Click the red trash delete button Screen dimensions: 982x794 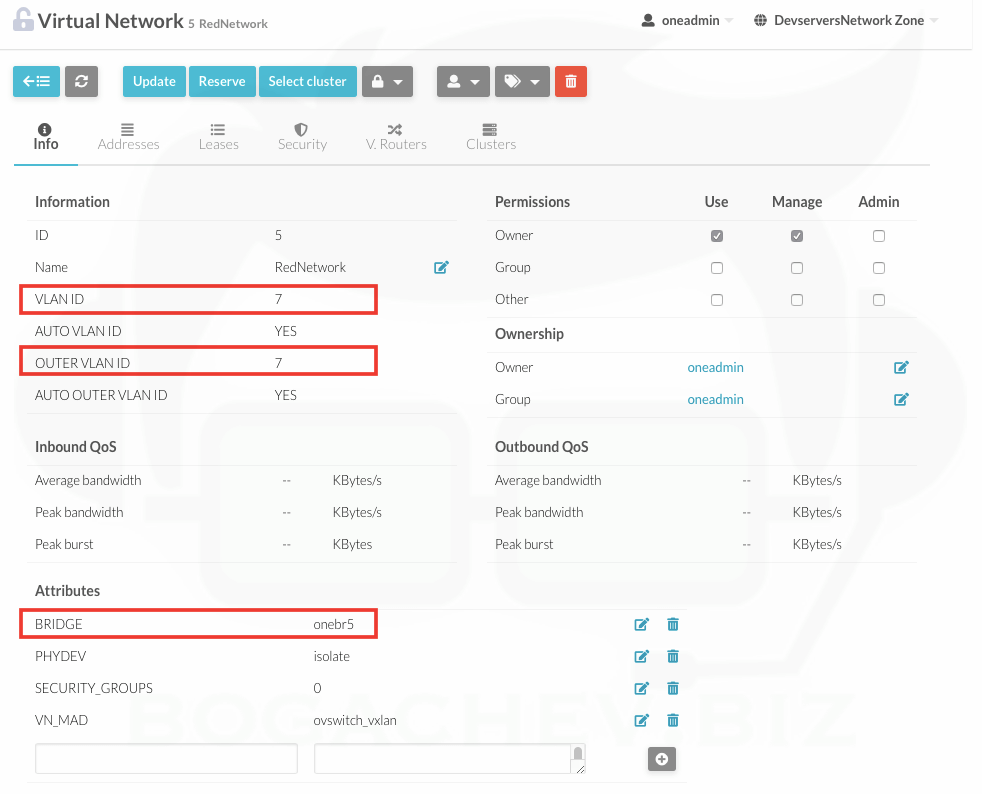click(571, 82)
